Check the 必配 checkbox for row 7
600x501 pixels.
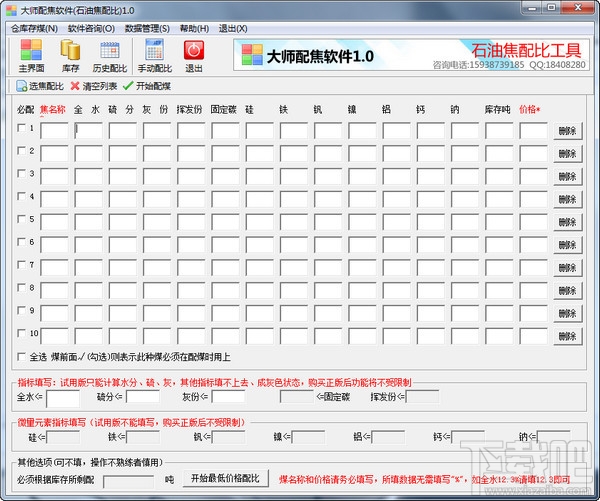(21, 265)
